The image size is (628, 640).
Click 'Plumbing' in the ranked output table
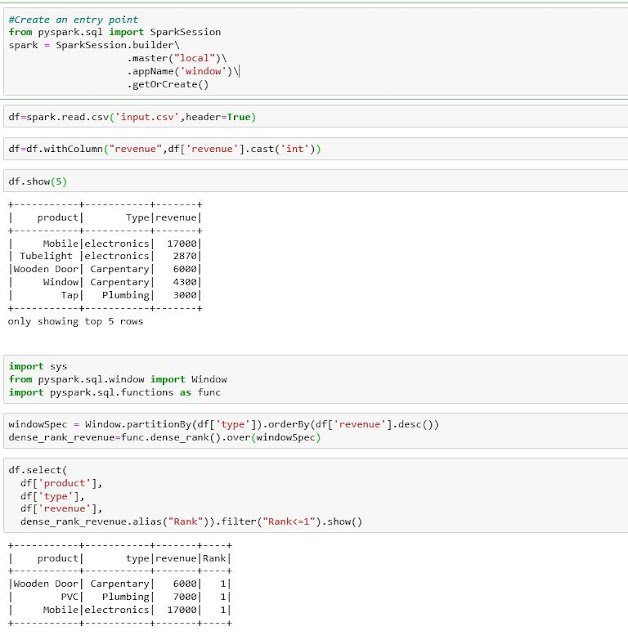126,596
